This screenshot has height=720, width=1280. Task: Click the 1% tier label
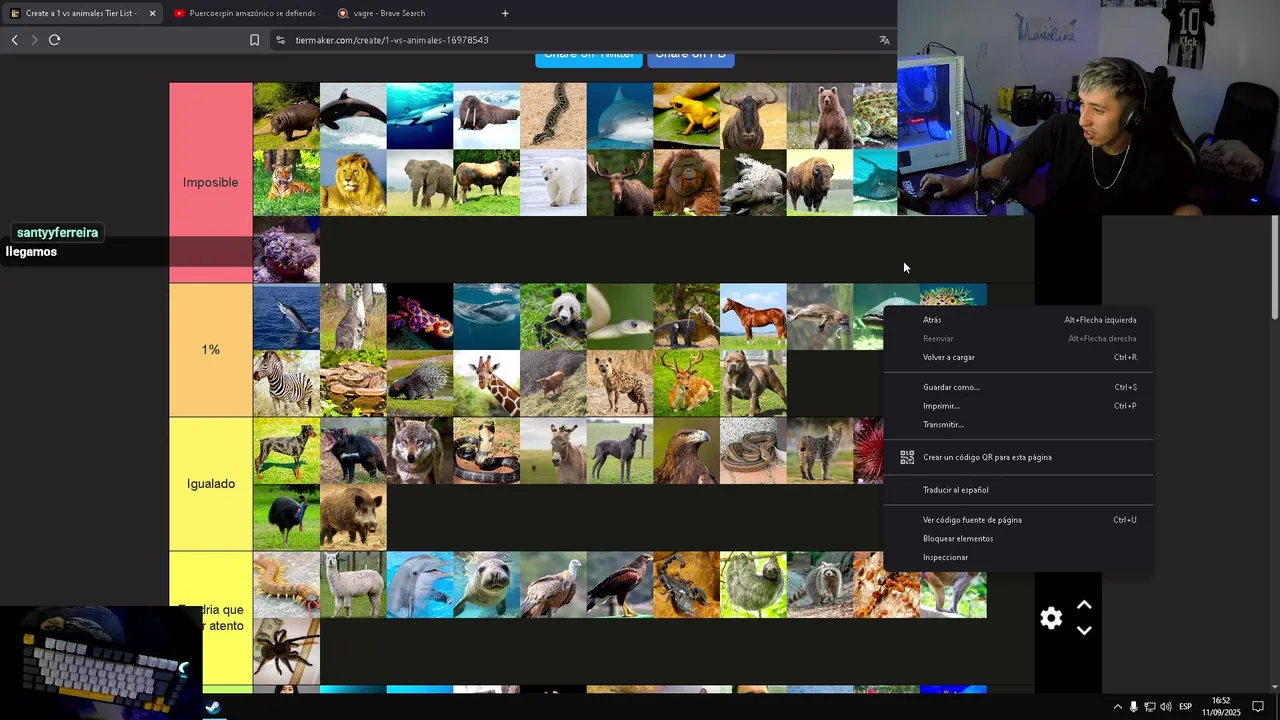(211, 350)
